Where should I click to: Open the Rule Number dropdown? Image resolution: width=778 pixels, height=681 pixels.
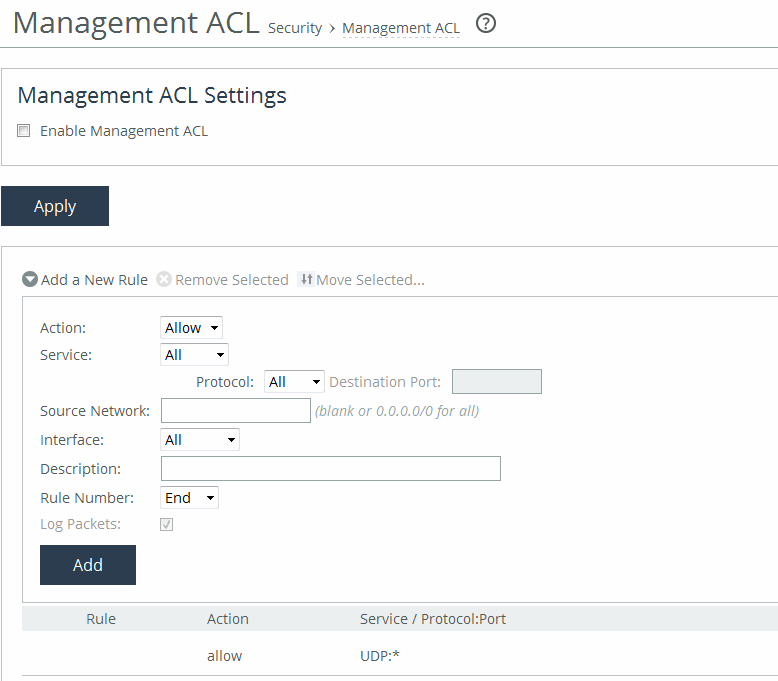point(189,498)
